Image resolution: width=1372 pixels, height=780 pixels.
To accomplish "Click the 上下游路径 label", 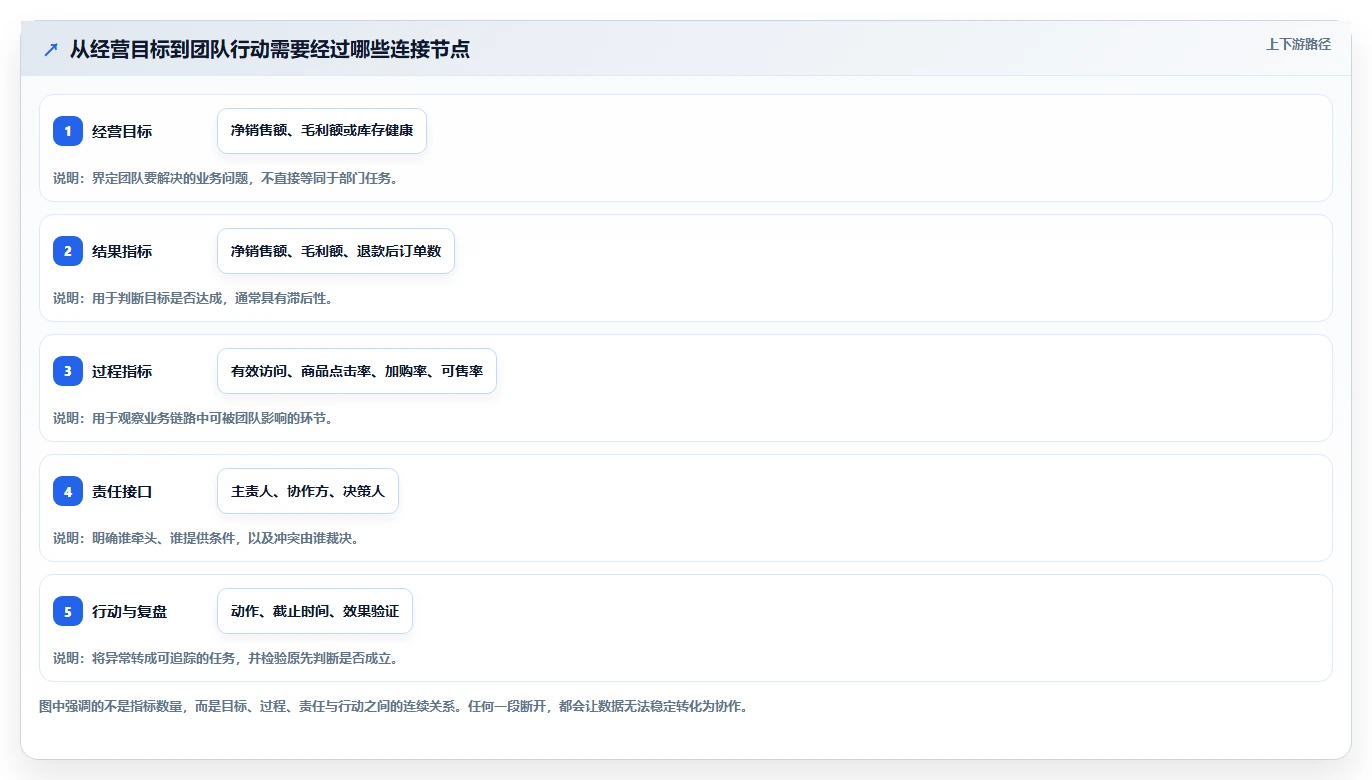I will point(1298,44).
